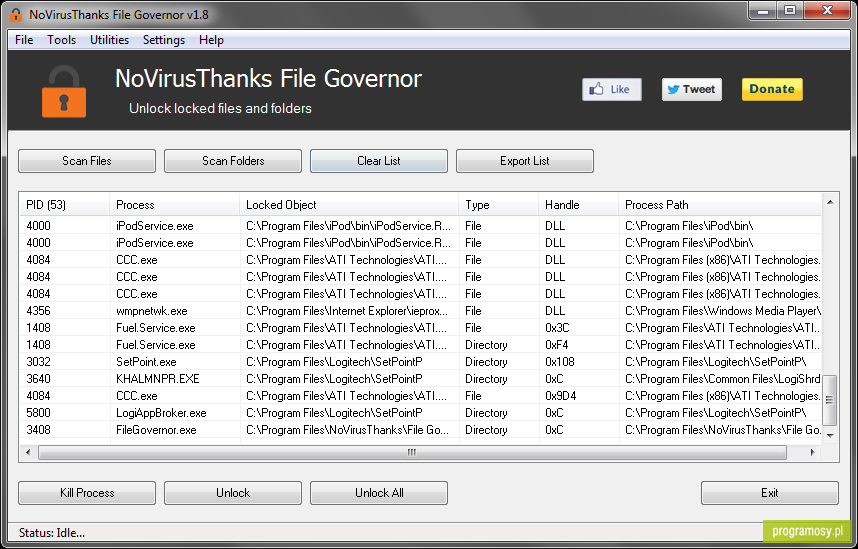Screen dimensions: 858x549
Task: Click the Internet Explorer locked object path
Action: (x=346, y=311)
